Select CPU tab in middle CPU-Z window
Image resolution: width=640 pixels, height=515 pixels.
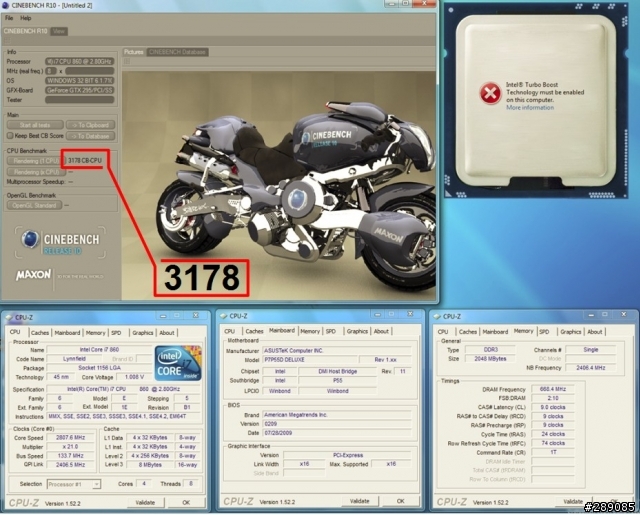(230, 331)
